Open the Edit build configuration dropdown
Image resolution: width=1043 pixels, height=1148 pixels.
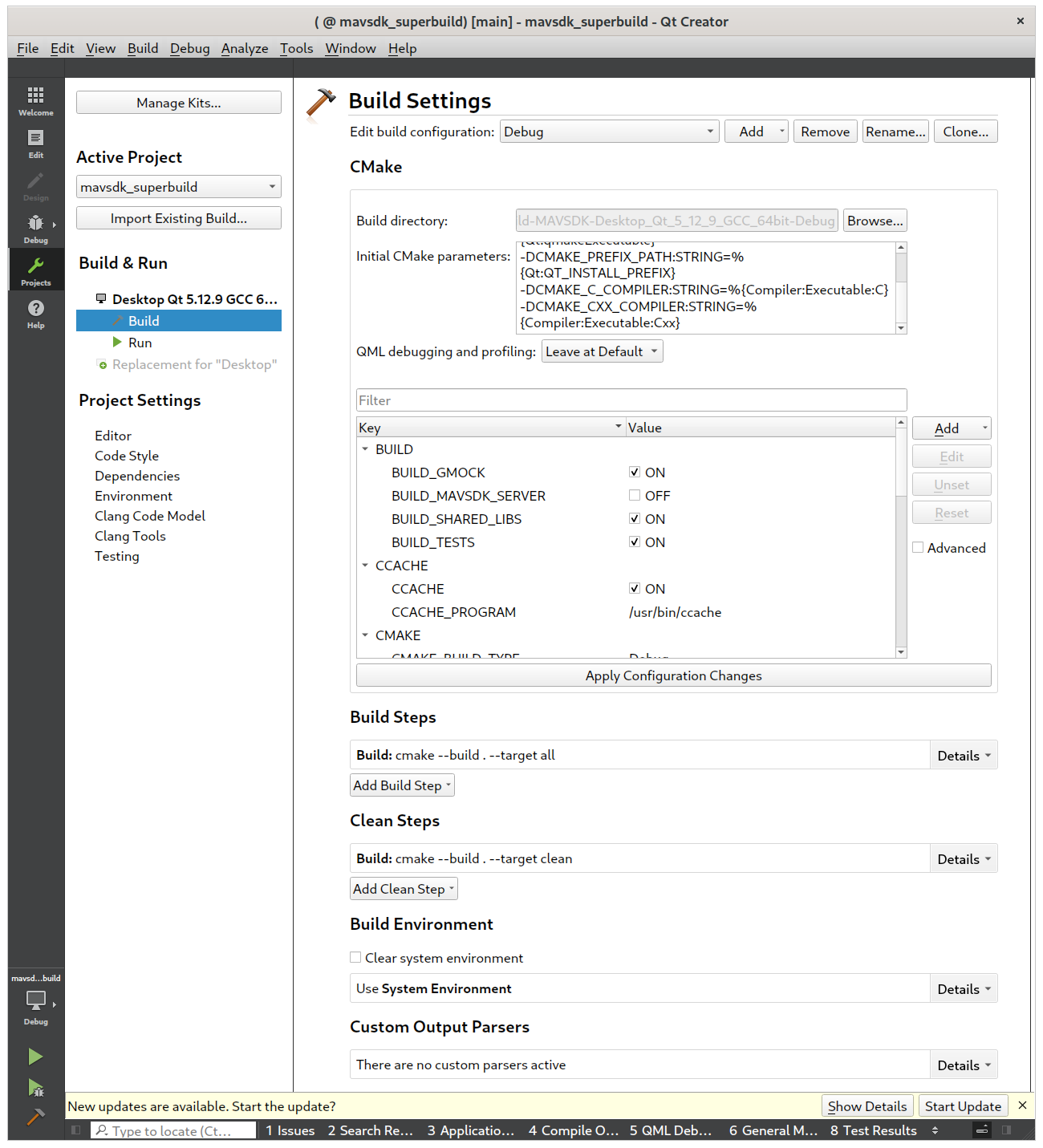pyautogui.click(x=609, y=131)
